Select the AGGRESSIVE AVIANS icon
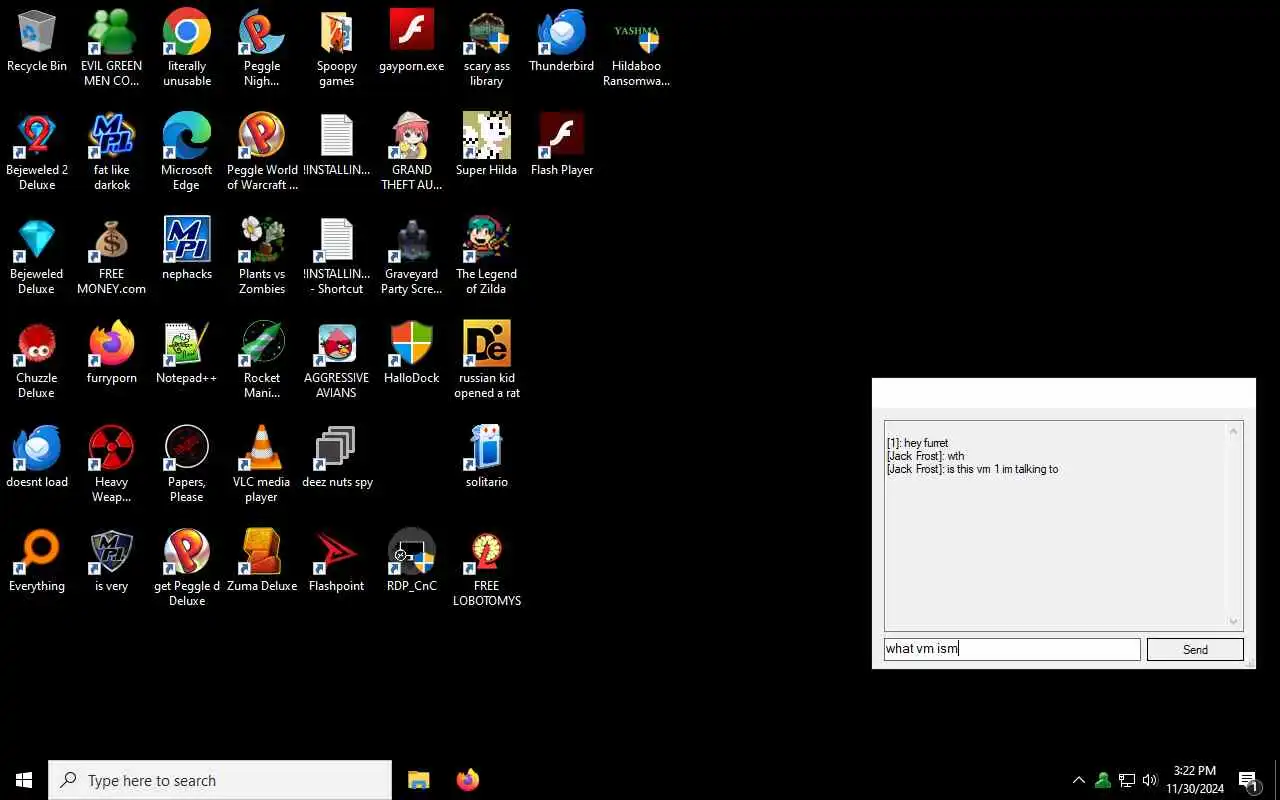This screenshot has width=1280, height=800. click(337, 360)
